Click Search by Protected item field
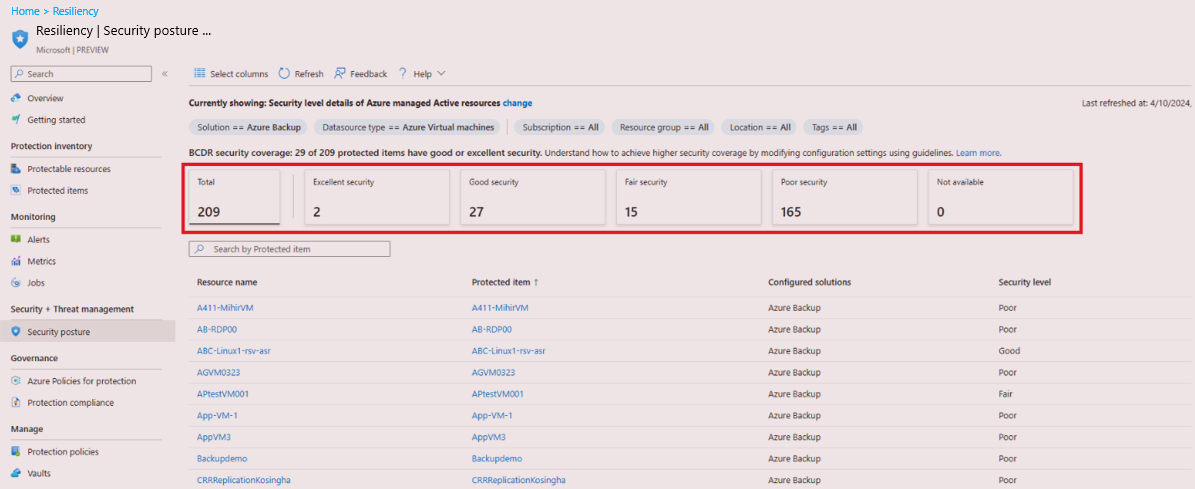Image resolution: width=1195 pixels, height=489 pixels. [x=290, y=249]
